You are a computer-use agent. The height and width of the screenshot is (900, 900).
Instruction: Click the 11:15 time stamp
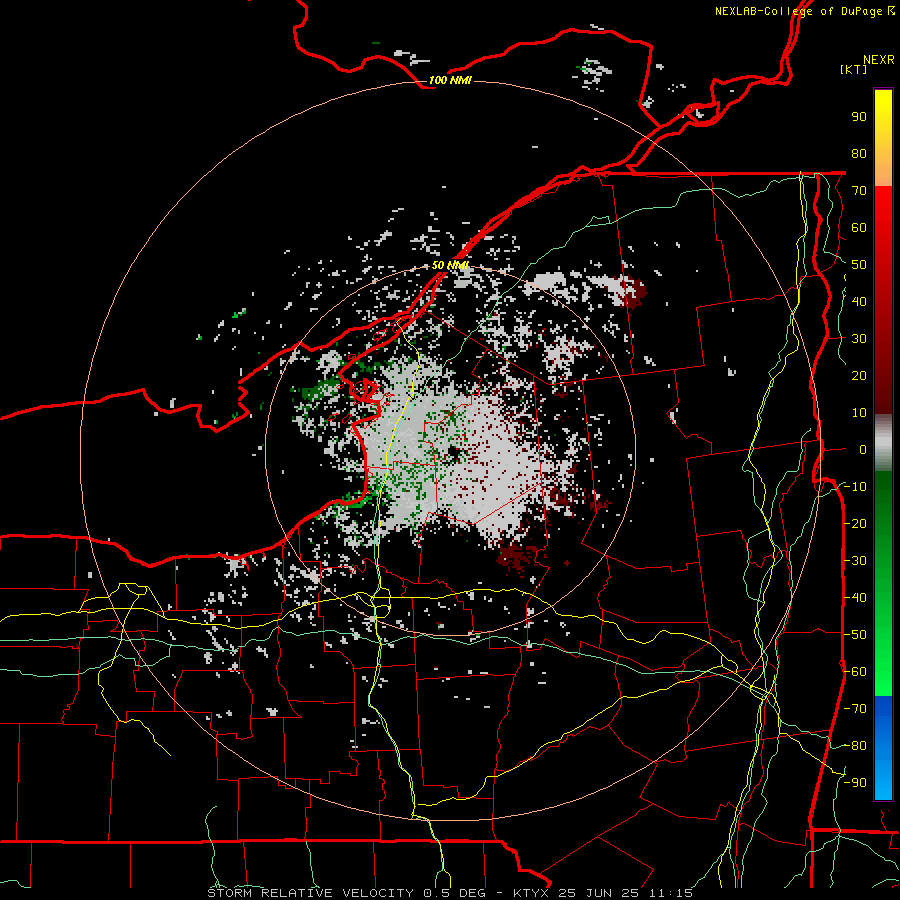[671, 893]
